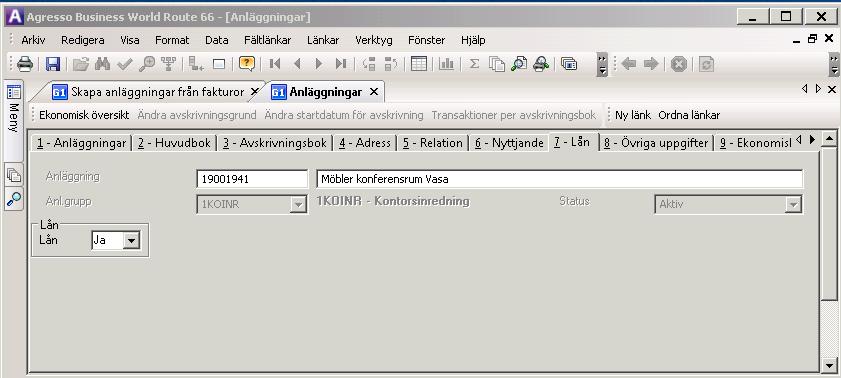Open the Data menu

(217, 40)
